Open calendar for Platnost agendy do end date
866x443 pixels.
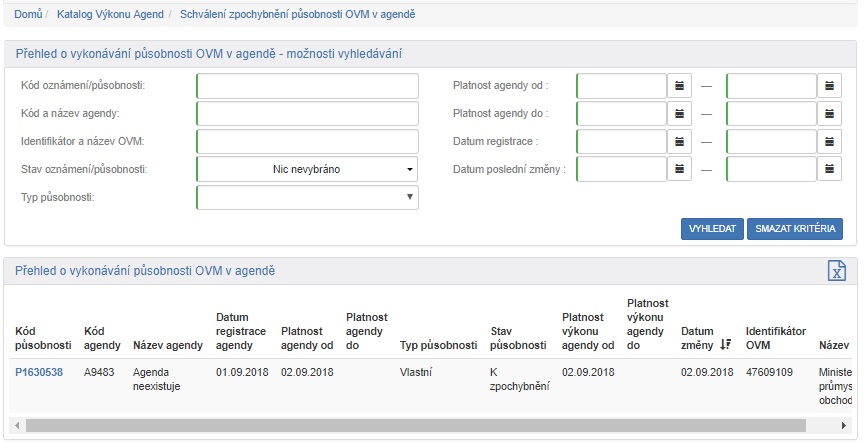[x=830, y=114]
